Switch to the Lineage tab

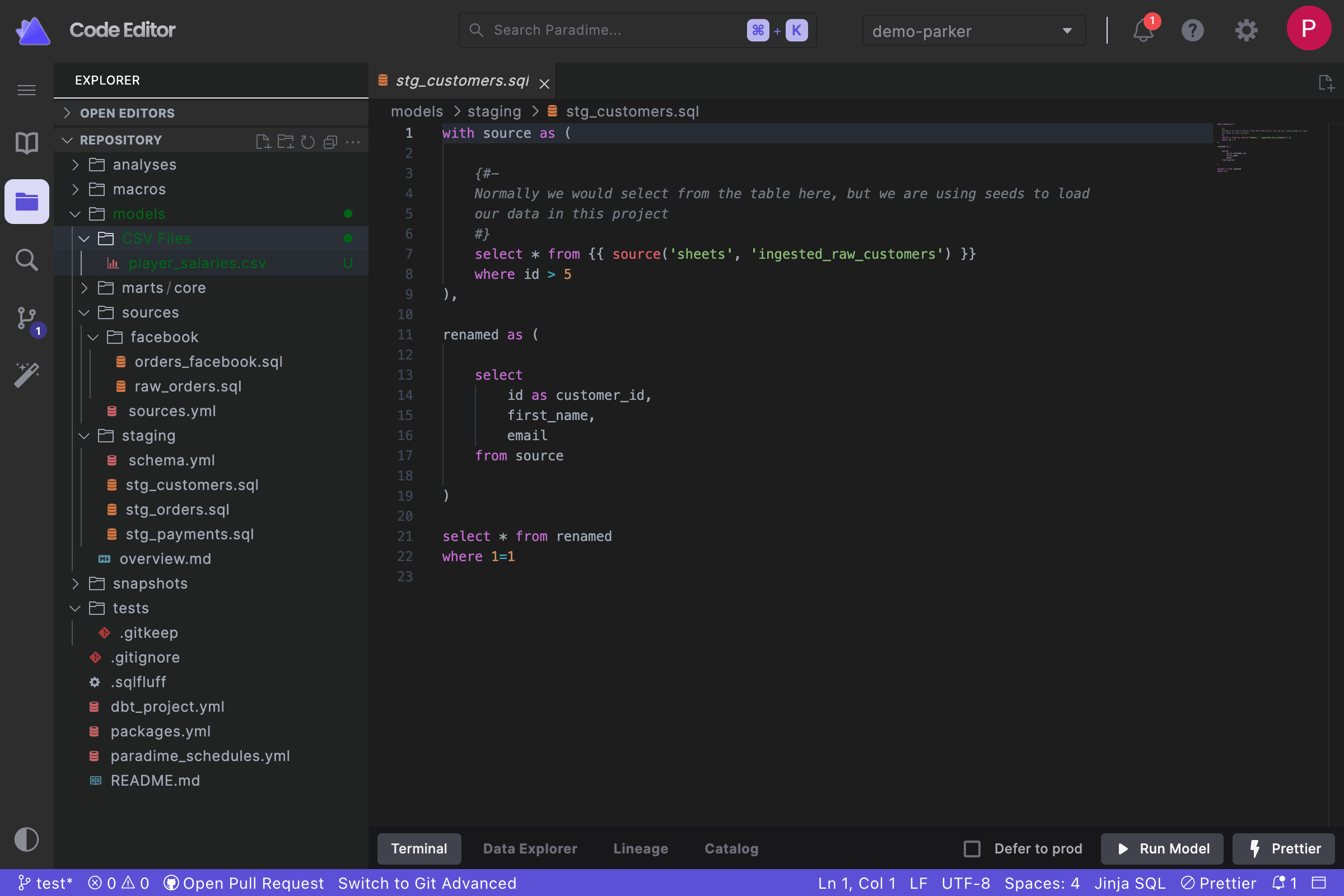click(x=641, y=848)
